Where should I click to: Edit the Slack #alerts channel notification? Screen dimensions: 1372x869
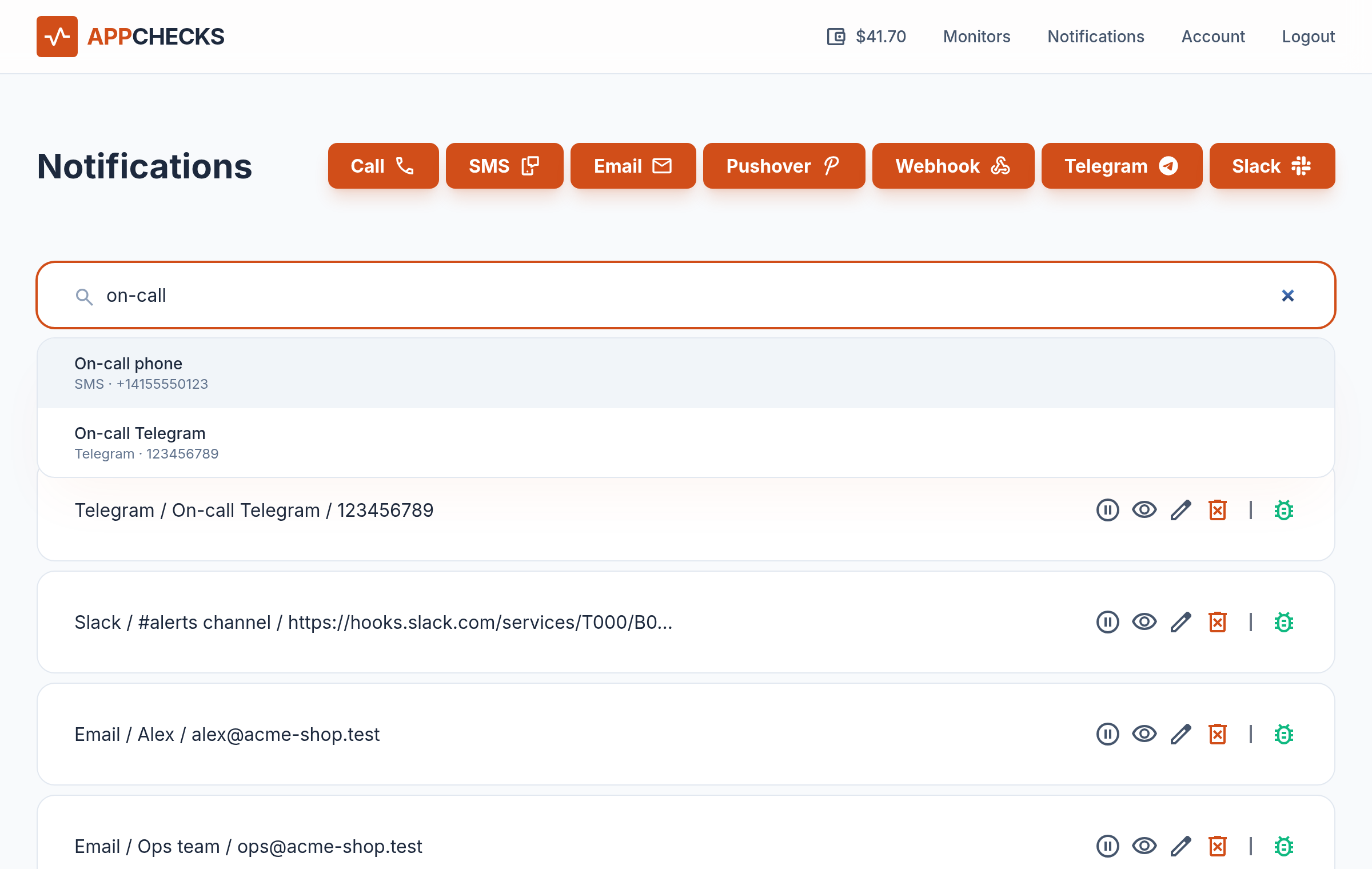point(1180,622)
